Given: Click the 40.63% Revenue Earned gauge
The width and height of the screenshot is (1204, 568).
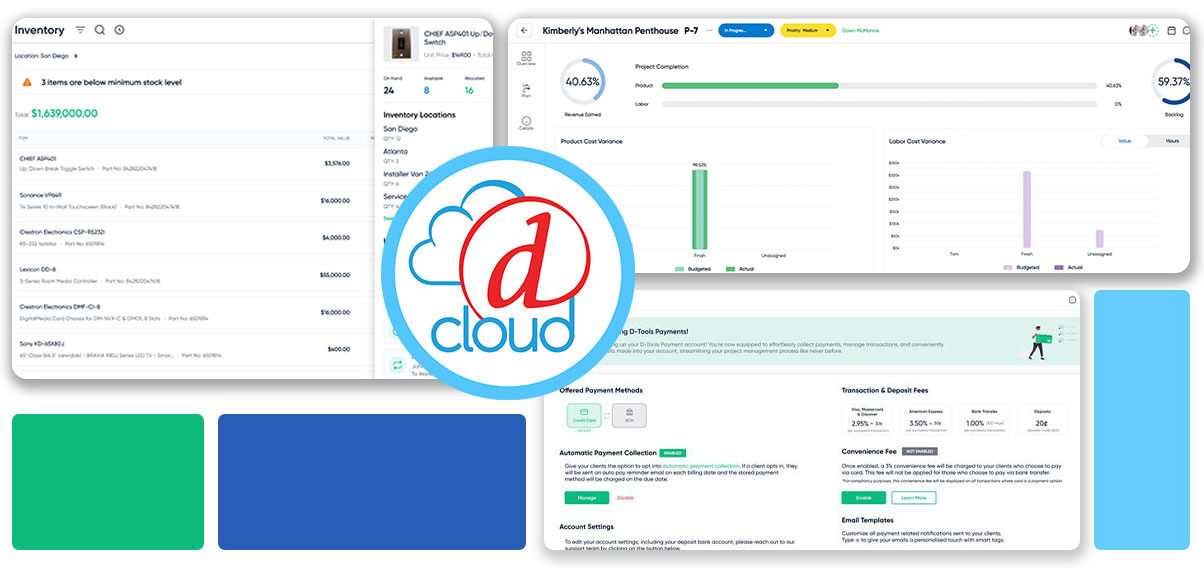Looking at the screenshot, I should coord(582,82).
